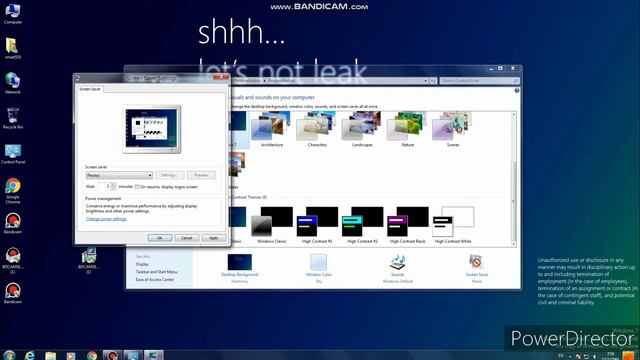Open Window Color settings in Personalization
This screenshot has width=640, height=360.
coord(319,268)
